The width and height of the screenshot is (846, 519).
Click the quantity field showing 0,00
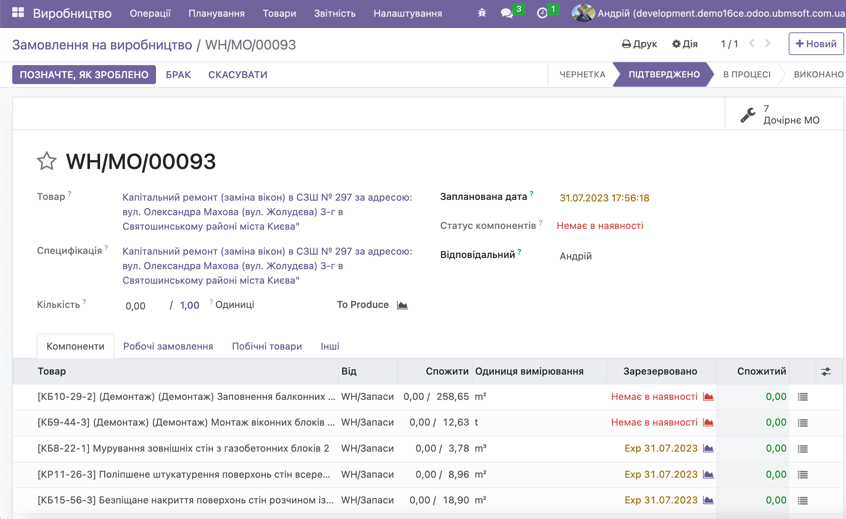click(136, 306)
